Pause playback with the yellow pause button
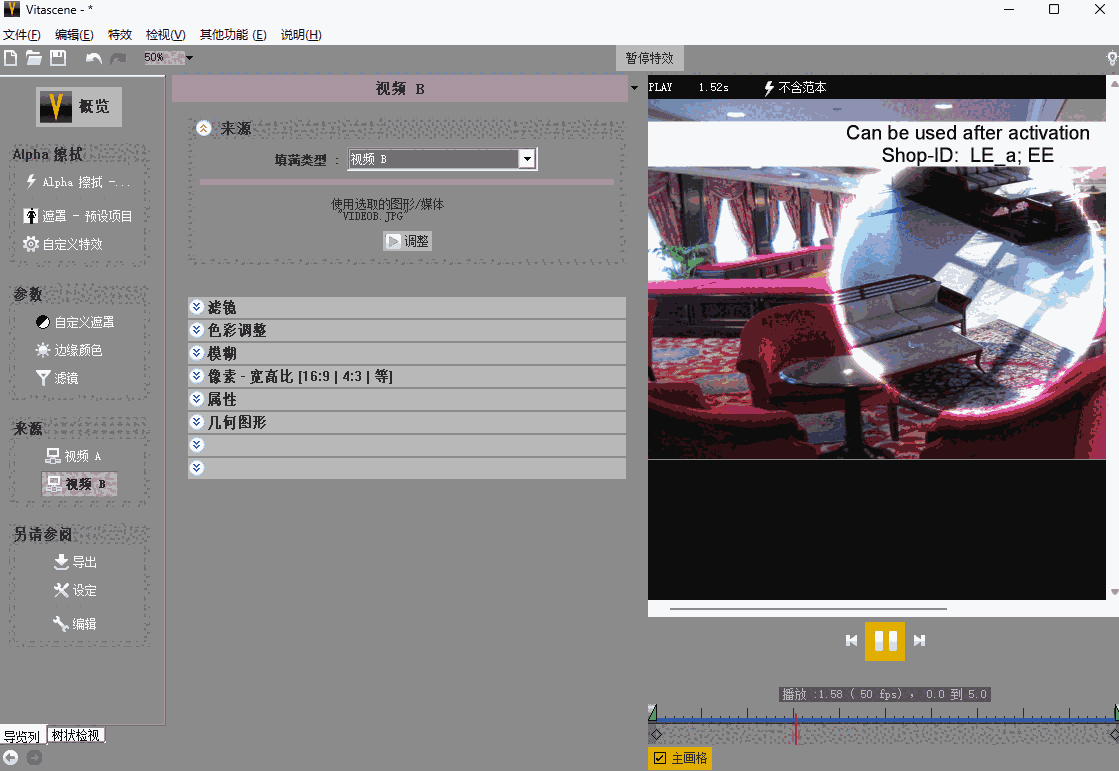This screenshot has height=771, width=1119. (x=885, y=641)
